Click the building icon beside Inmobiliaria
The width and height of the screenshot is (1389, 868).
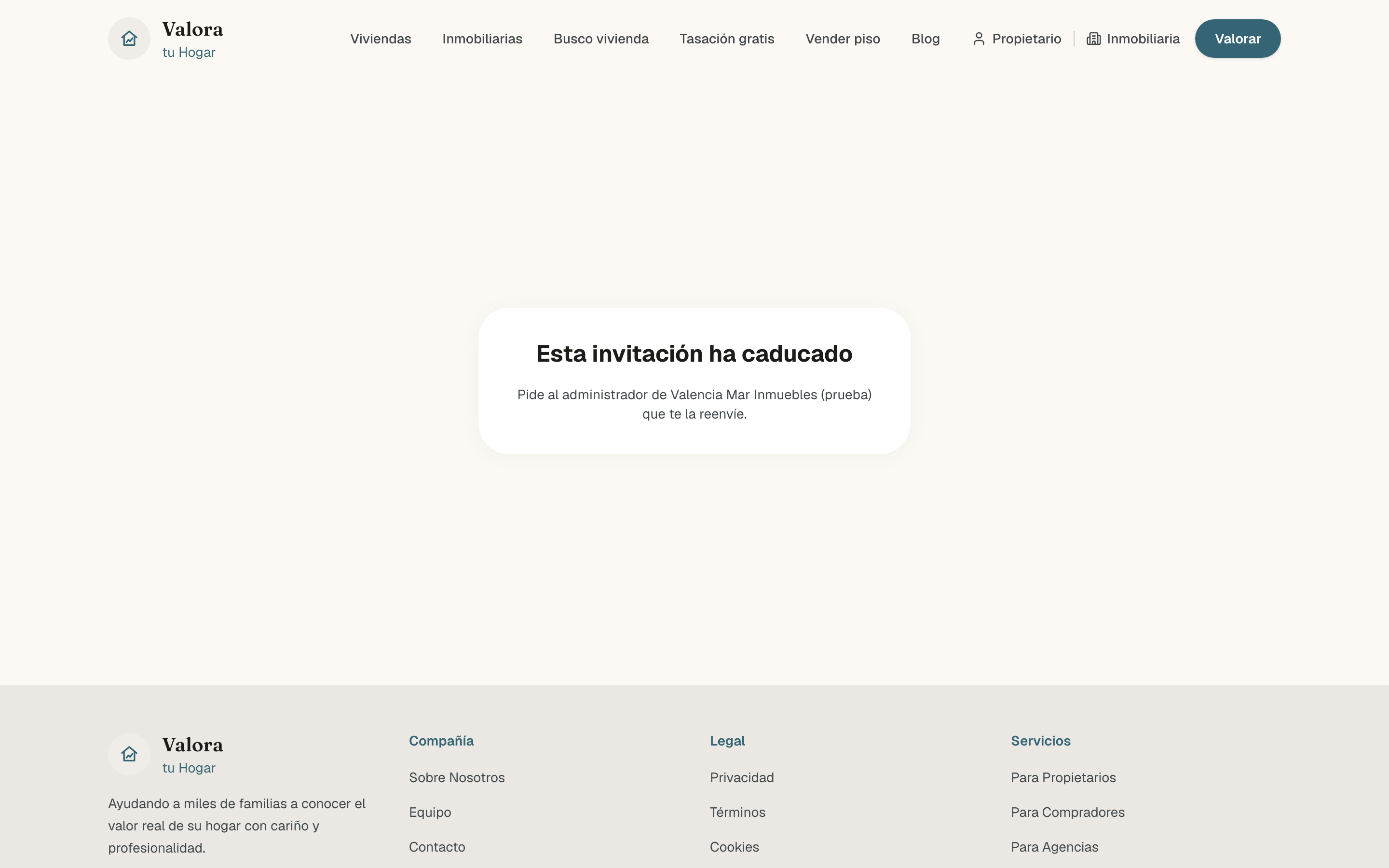pyautogui.click(x=1093, y=39)
